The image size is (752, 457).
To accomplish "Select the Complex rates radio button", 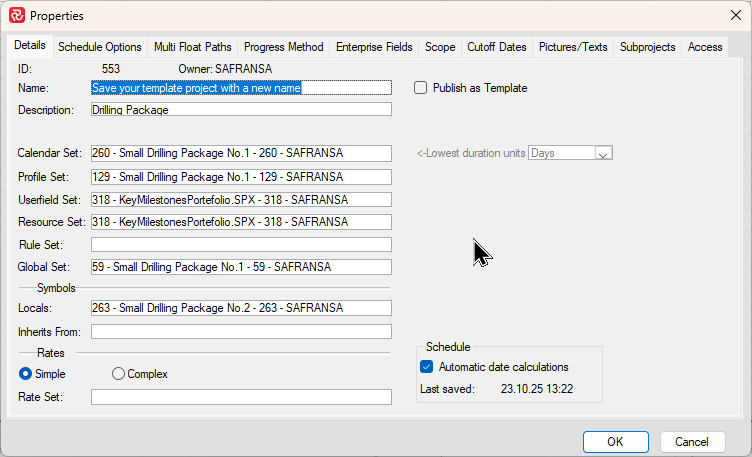I will click(119, 374).
